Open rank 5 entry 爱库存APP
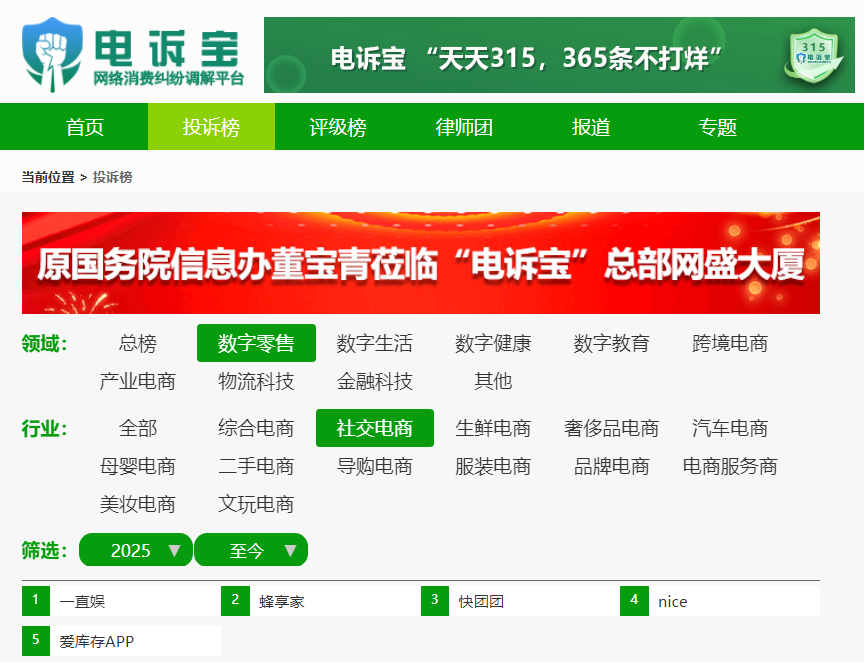864x662 pixels. tap(121, 641)
